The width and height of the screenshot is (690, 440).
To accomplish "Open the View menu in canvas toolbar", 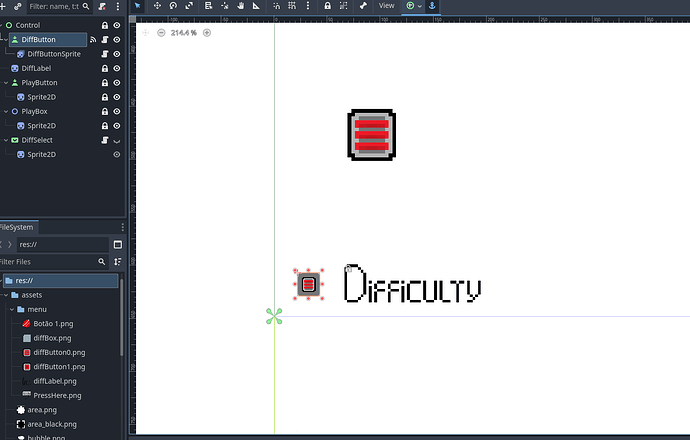I will pos(386,6).
